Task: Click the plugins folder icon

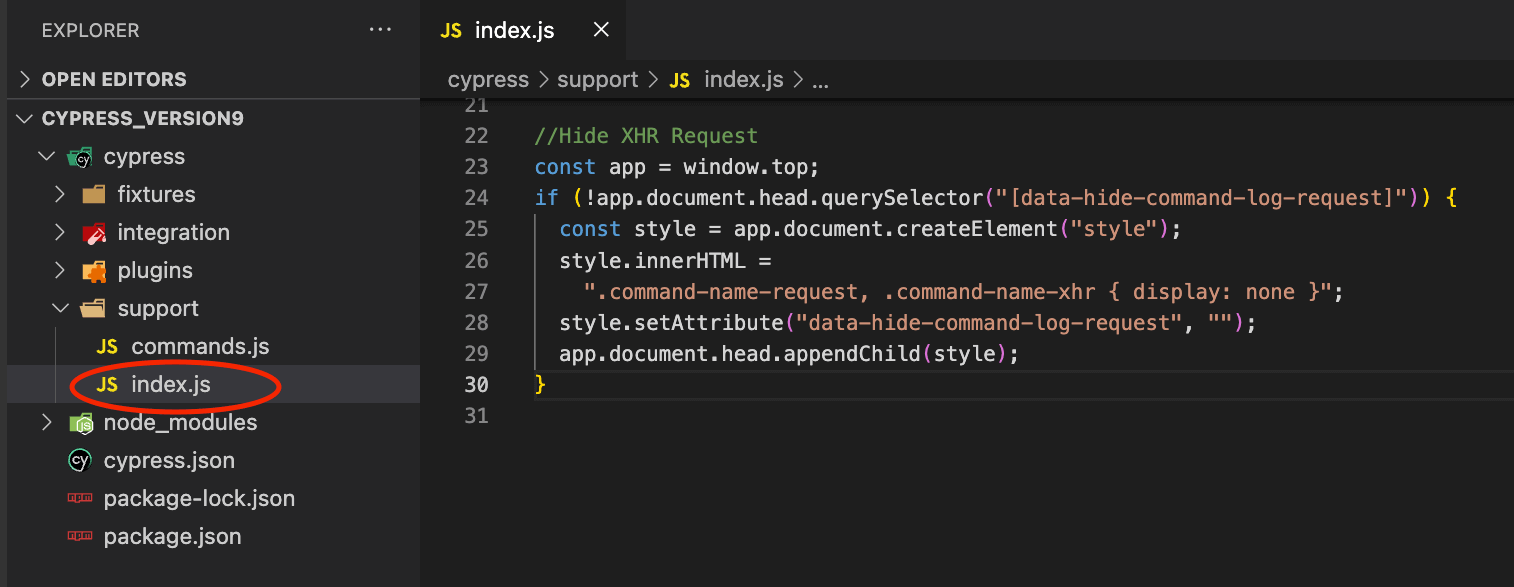Action: pyautogui.click(x=94, y=271)
